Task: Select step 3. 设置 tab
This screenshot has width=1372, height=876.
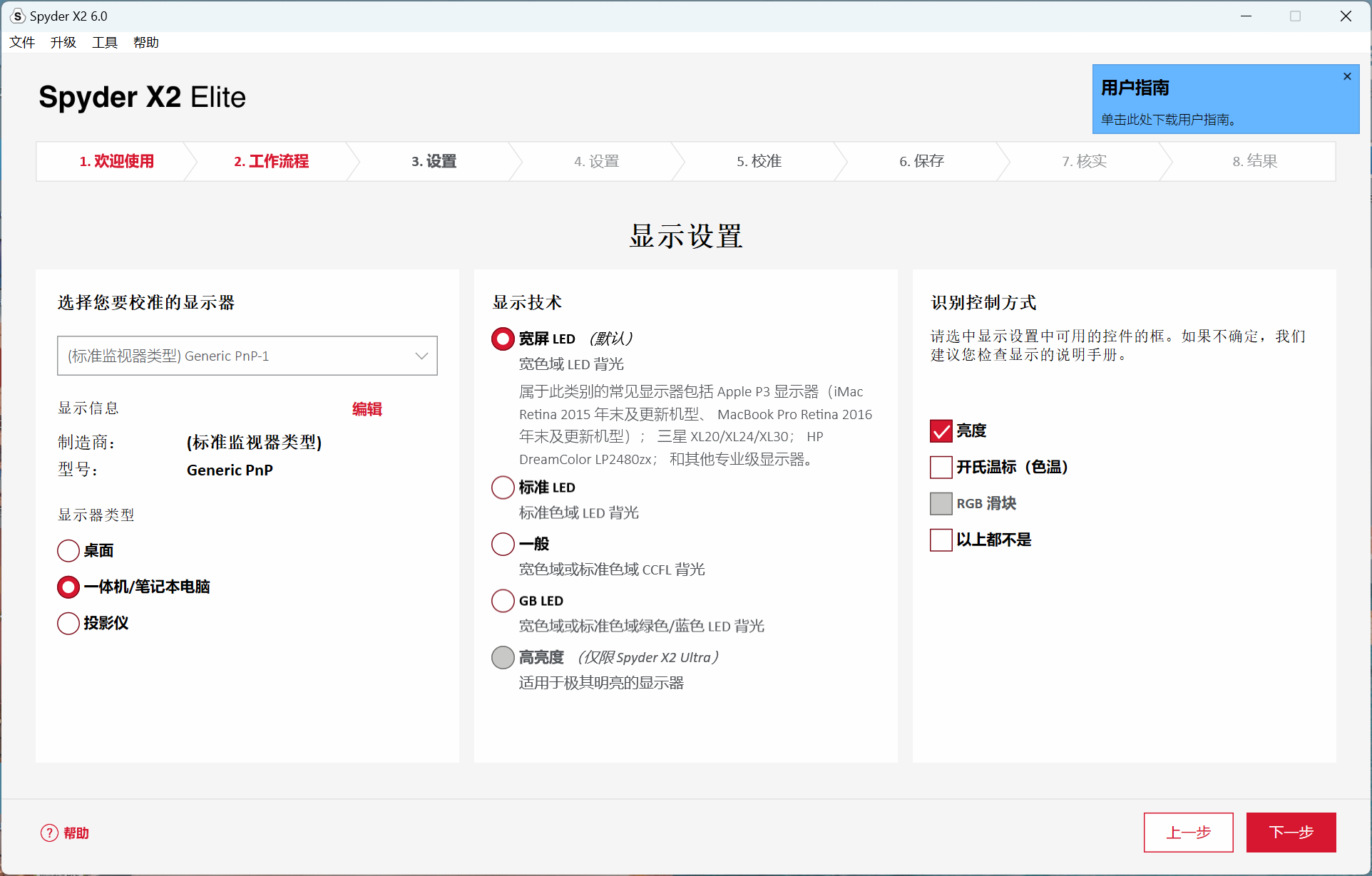Action: pyautogui.click(x=434, y=161)
